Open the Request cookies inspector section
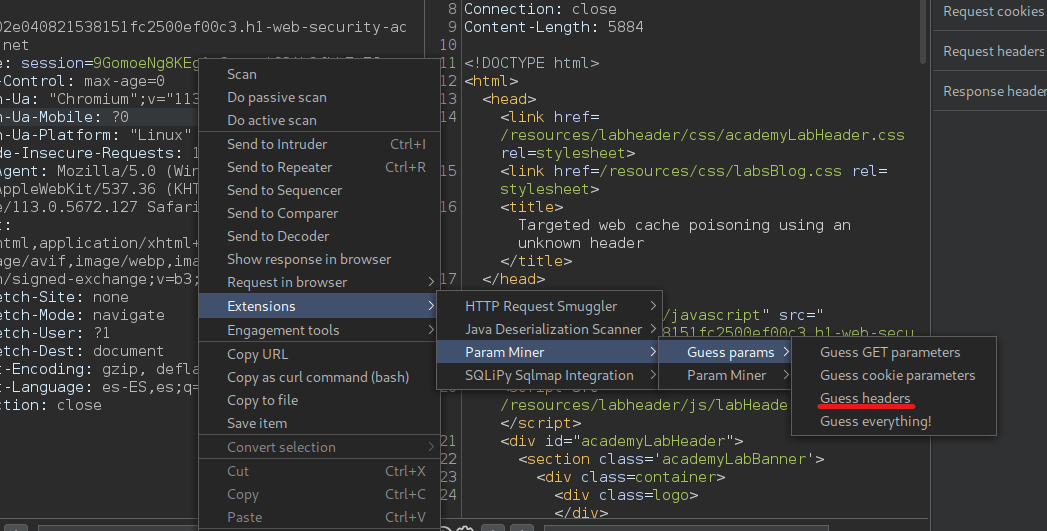 (992, 11)
